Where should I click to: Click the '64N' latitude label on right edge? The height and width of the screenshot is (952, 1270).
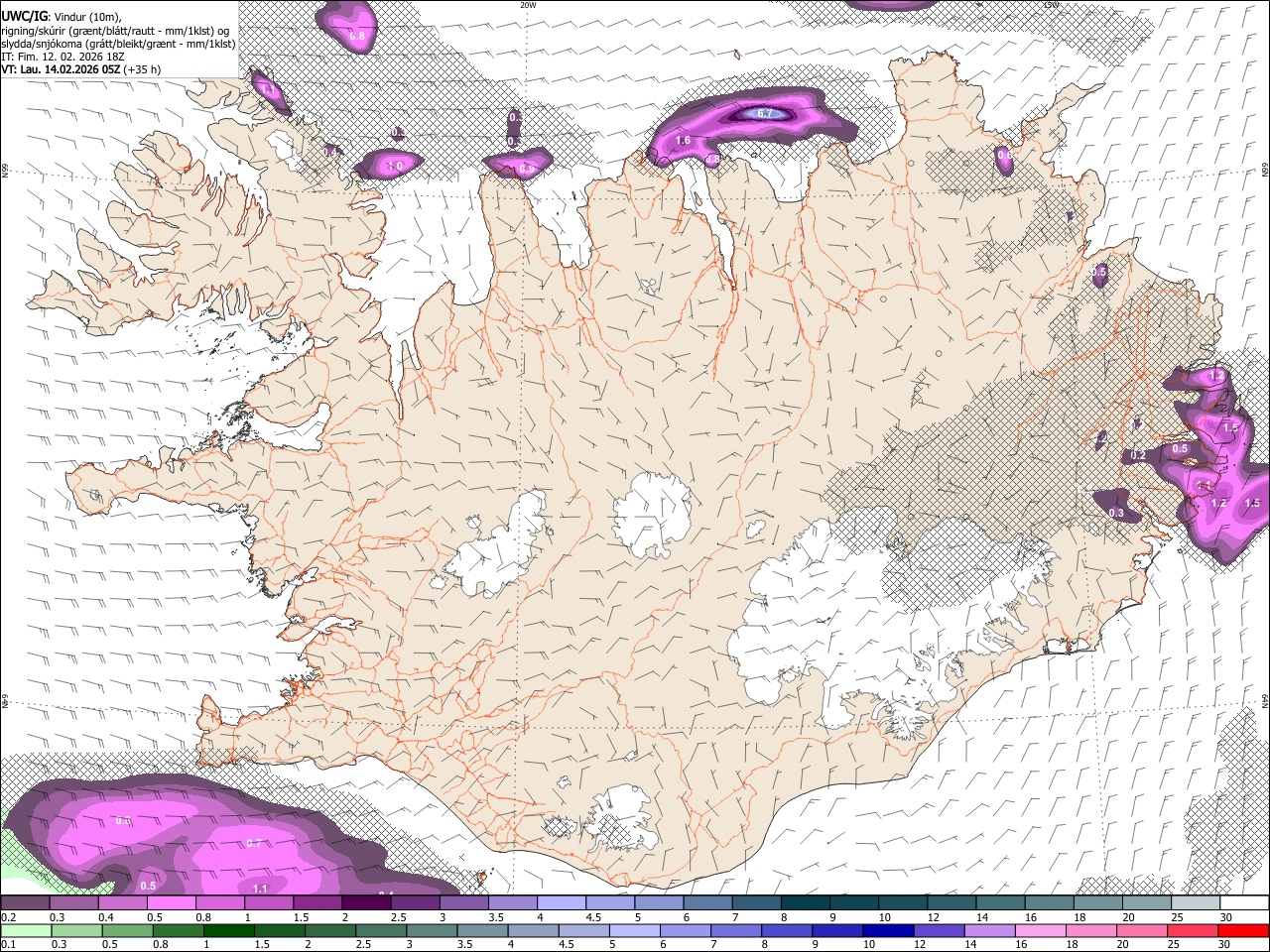[x=1265, y=700]
